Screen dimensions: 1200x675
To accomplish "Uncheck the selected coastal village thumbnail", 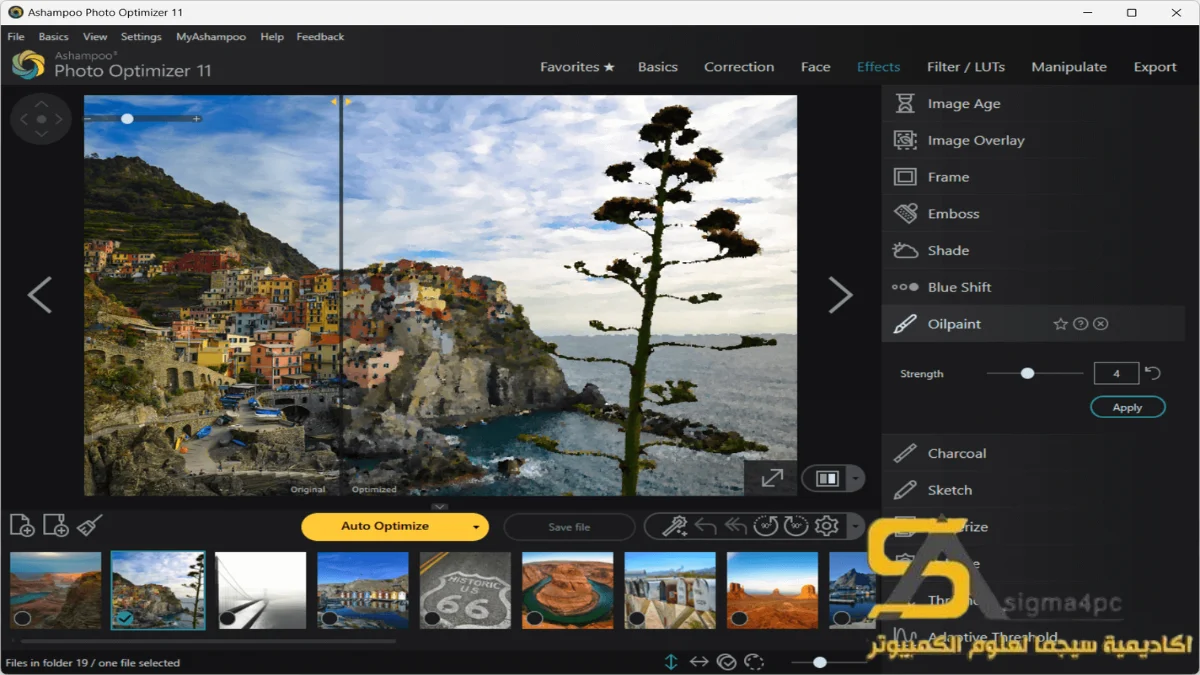I will [125, 618].
